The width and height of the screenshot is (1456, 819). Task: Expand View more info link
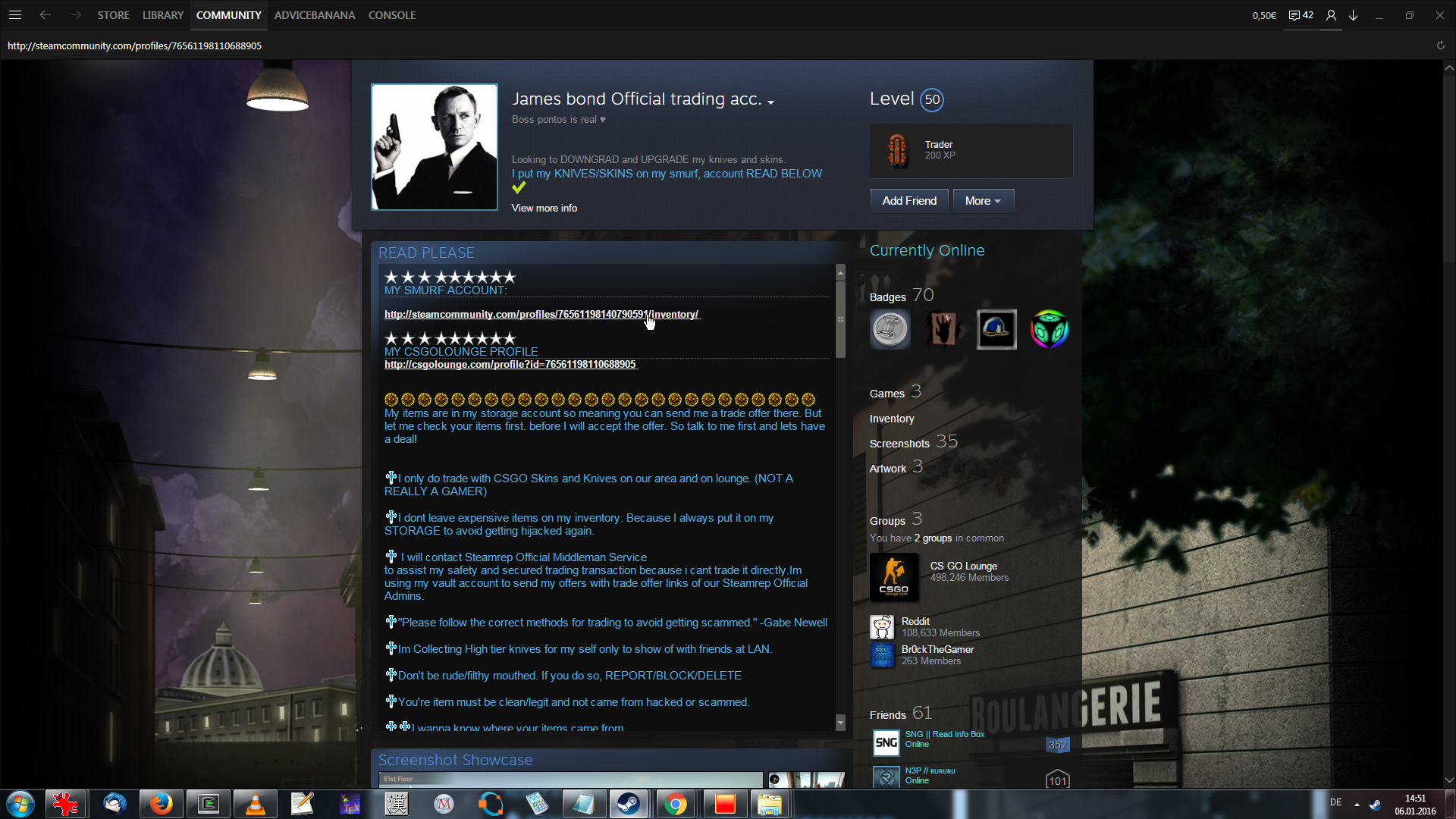pos(544,208)
